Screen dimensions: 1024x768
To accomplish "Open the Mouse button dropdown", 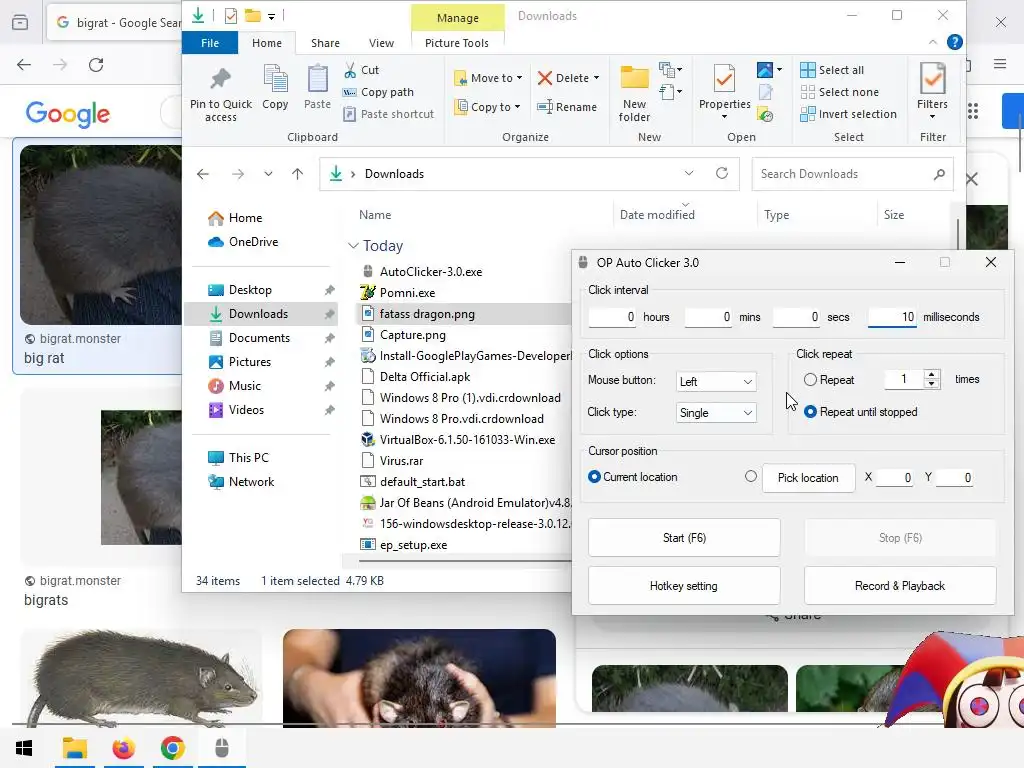I will point(716,381).
